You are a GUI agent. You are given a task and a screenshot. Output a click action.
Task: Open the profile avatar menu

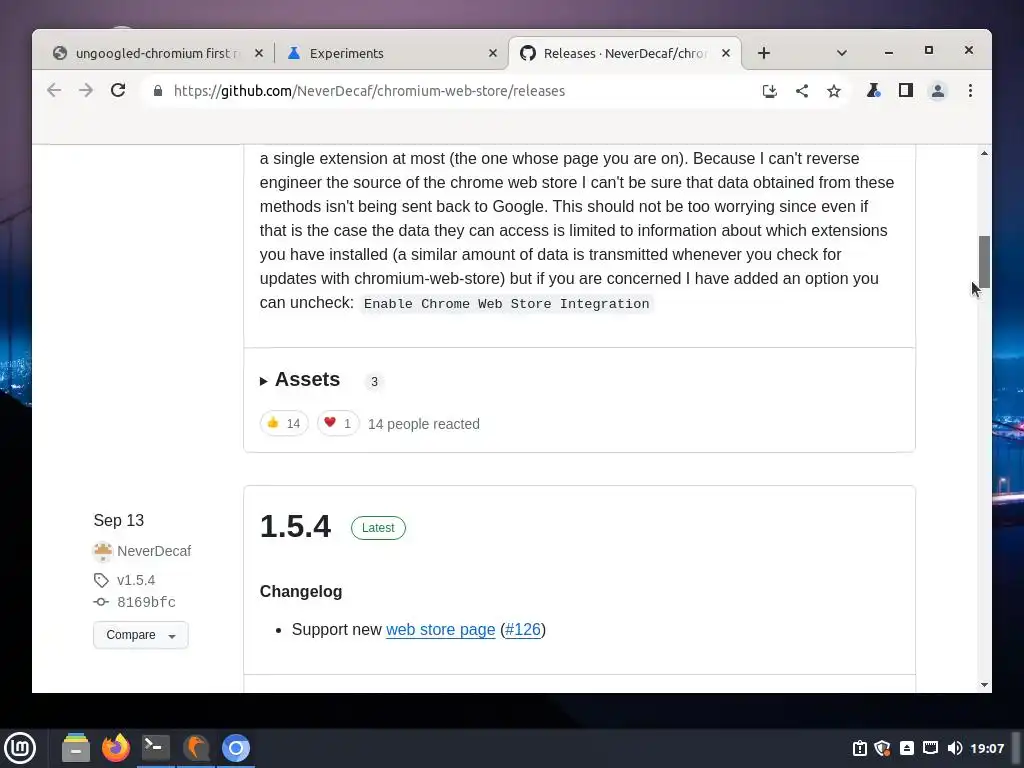click(x=938, y=91)
